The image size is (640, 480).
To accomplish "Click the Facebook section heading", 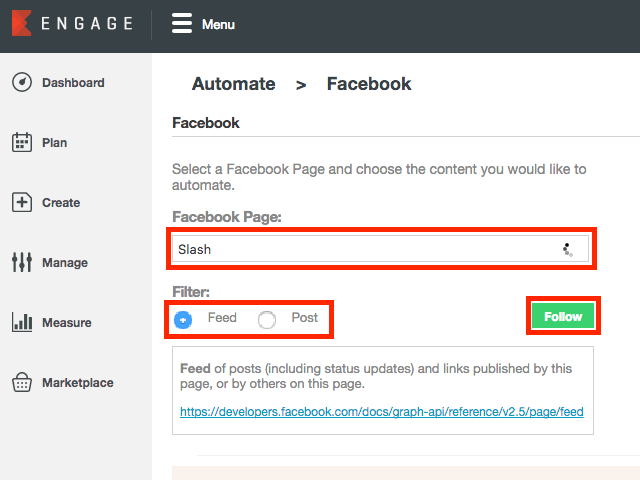I will tap(206, 123).
